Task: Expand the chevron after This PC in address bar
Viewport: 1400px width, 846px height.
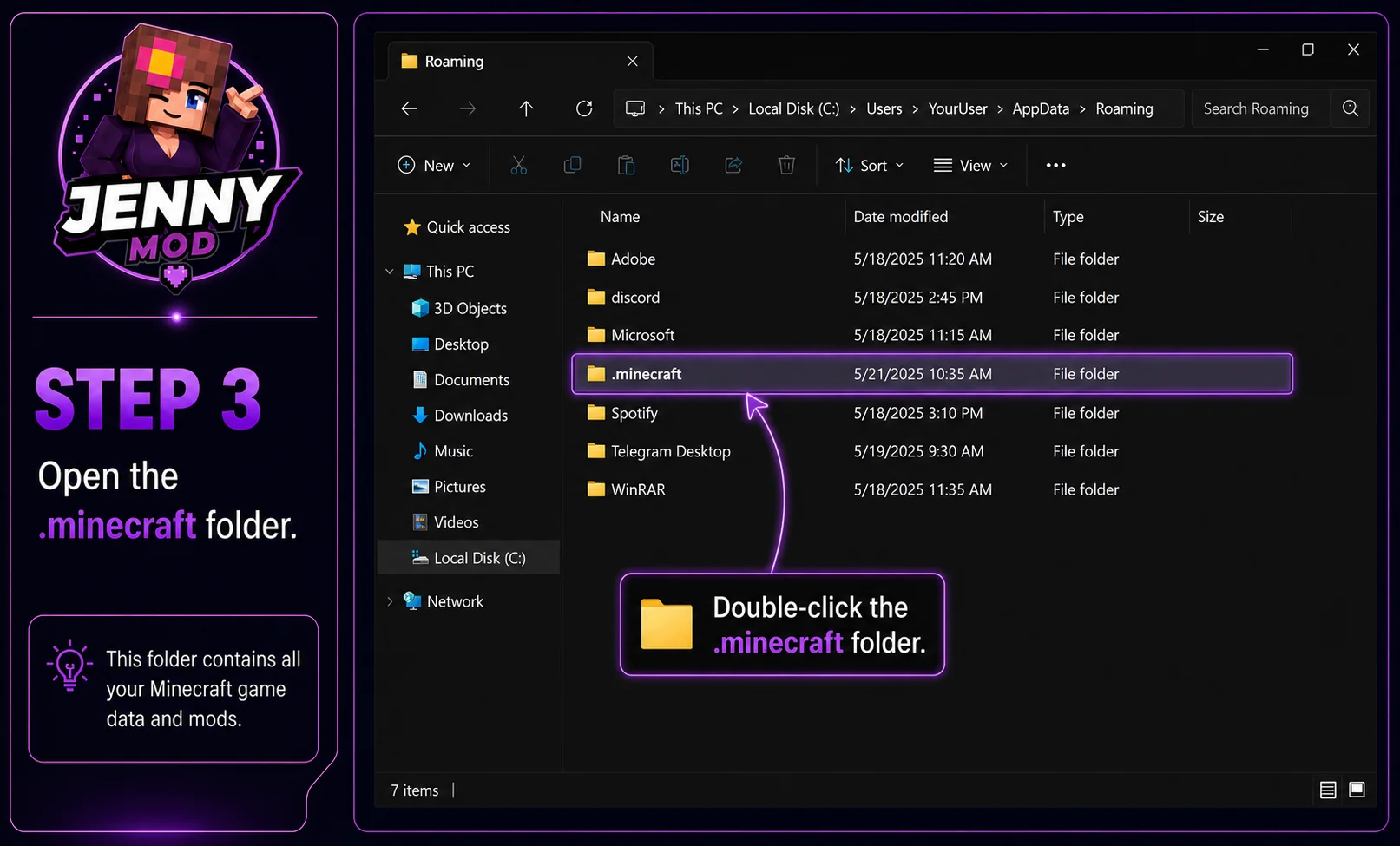Action: click(735, 109)
